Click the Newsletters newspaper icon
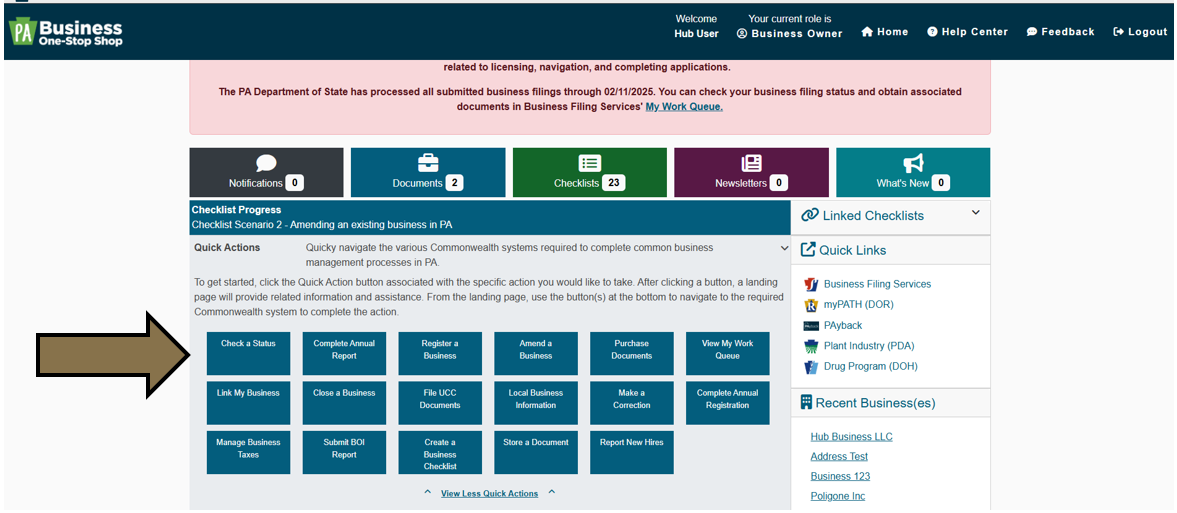 (x=751, y=163)
